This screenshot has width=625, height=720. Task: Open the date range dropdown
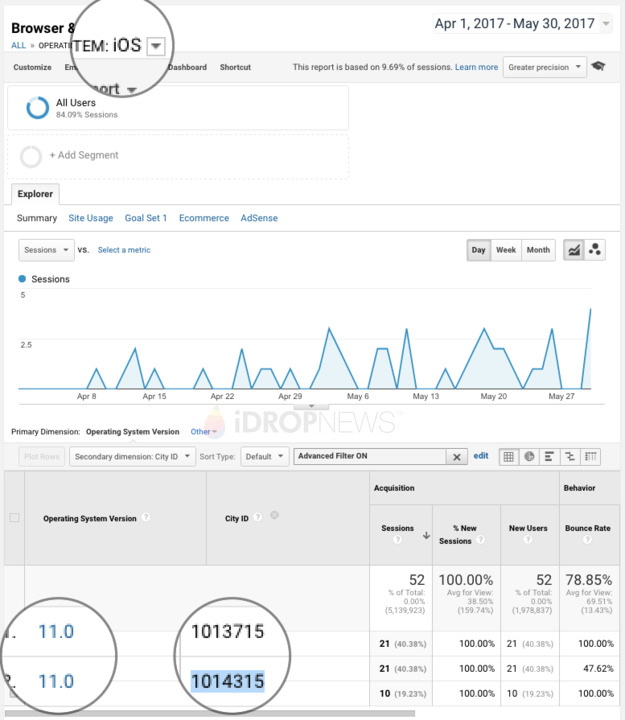coord(606,23)
